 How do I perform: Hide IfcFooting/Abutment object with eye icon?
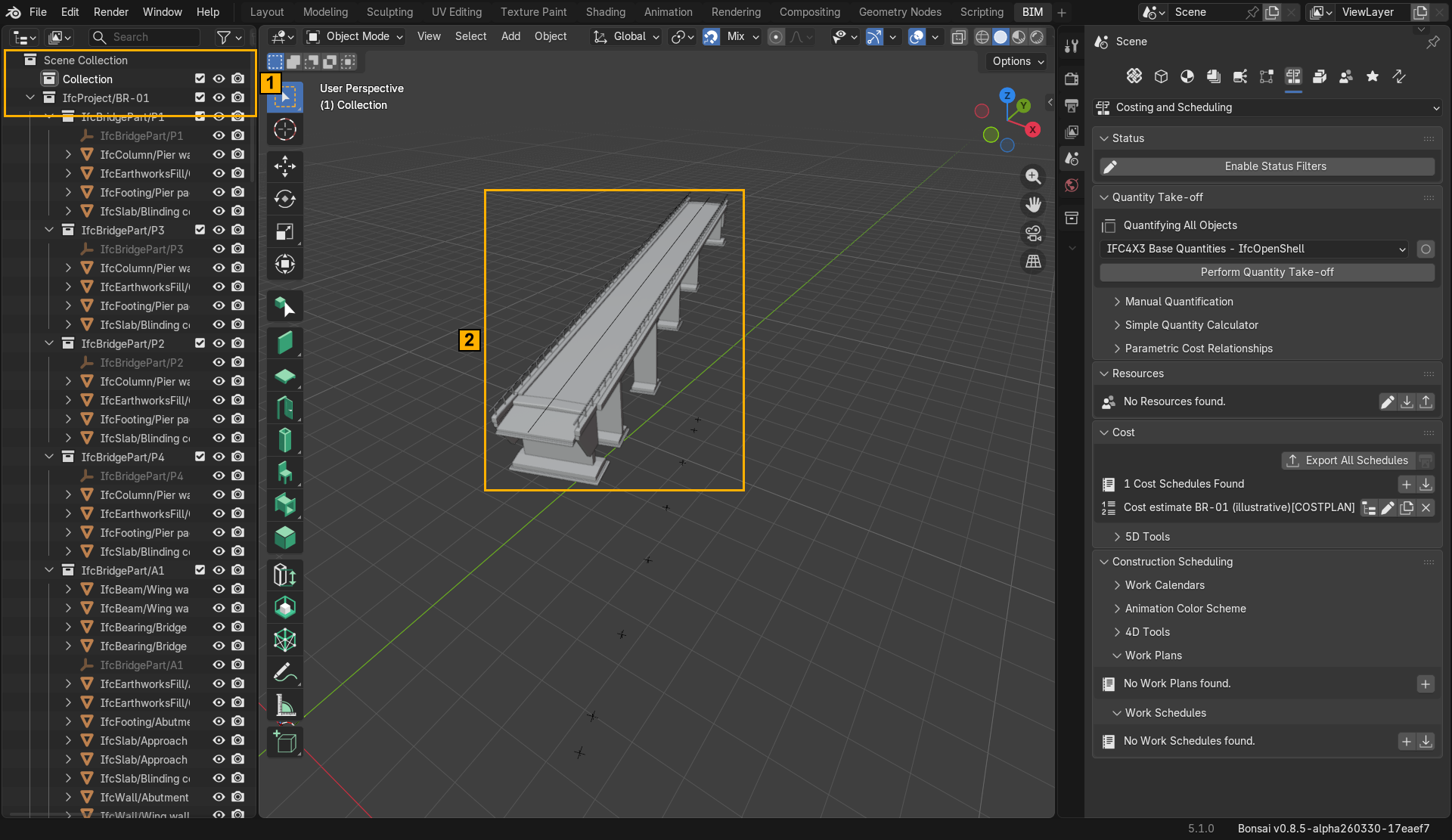pyautogui.click(x=219, y=721)
